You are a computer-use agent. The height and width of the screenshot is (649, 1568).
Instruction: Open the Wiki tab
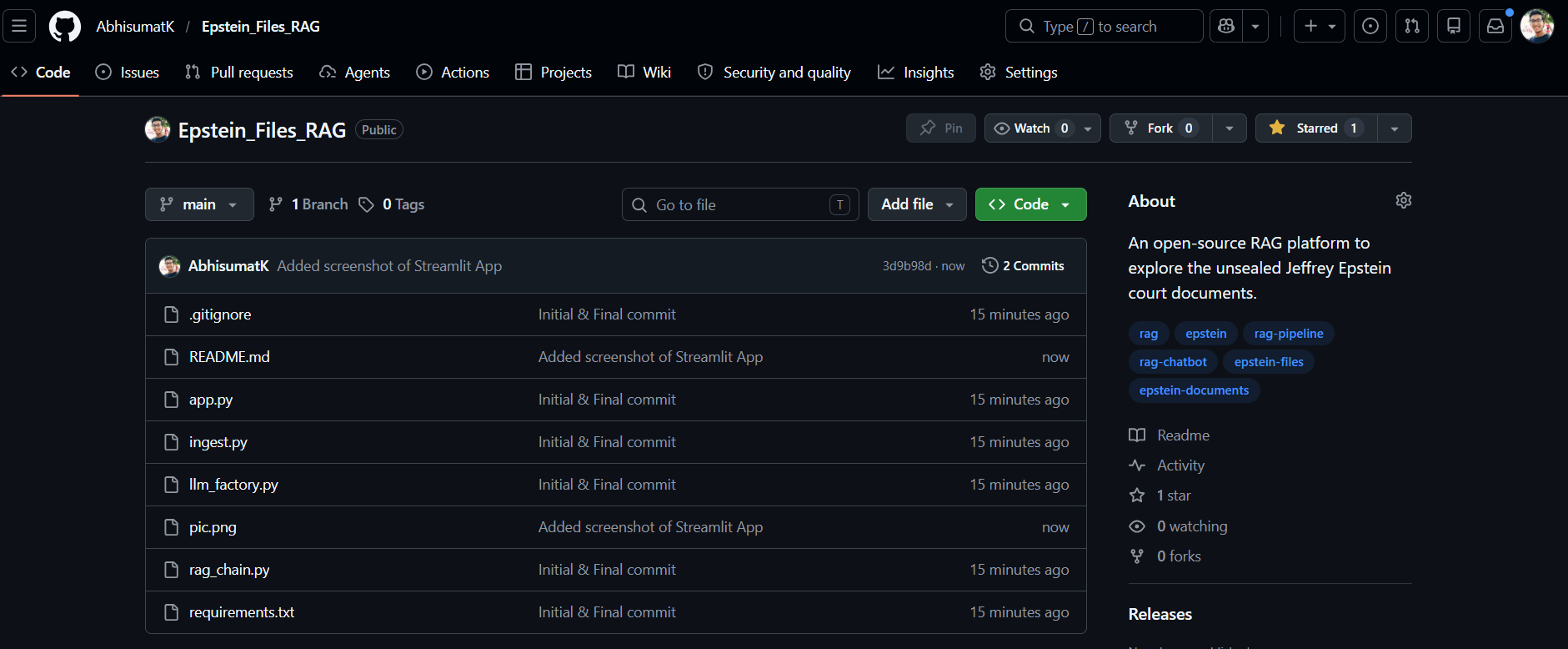tap(644, 73)
